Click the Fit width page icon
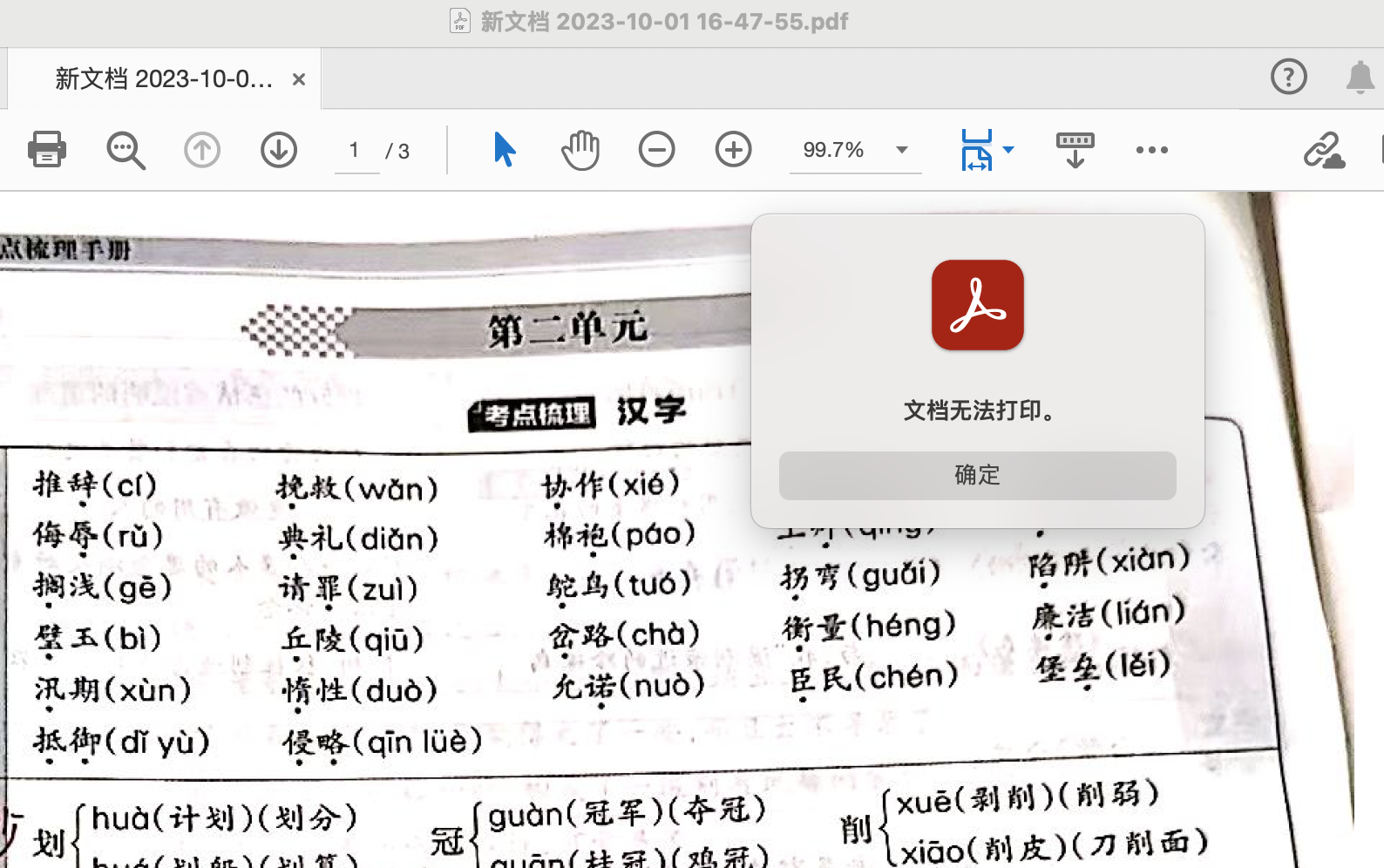 click(976, 150)
